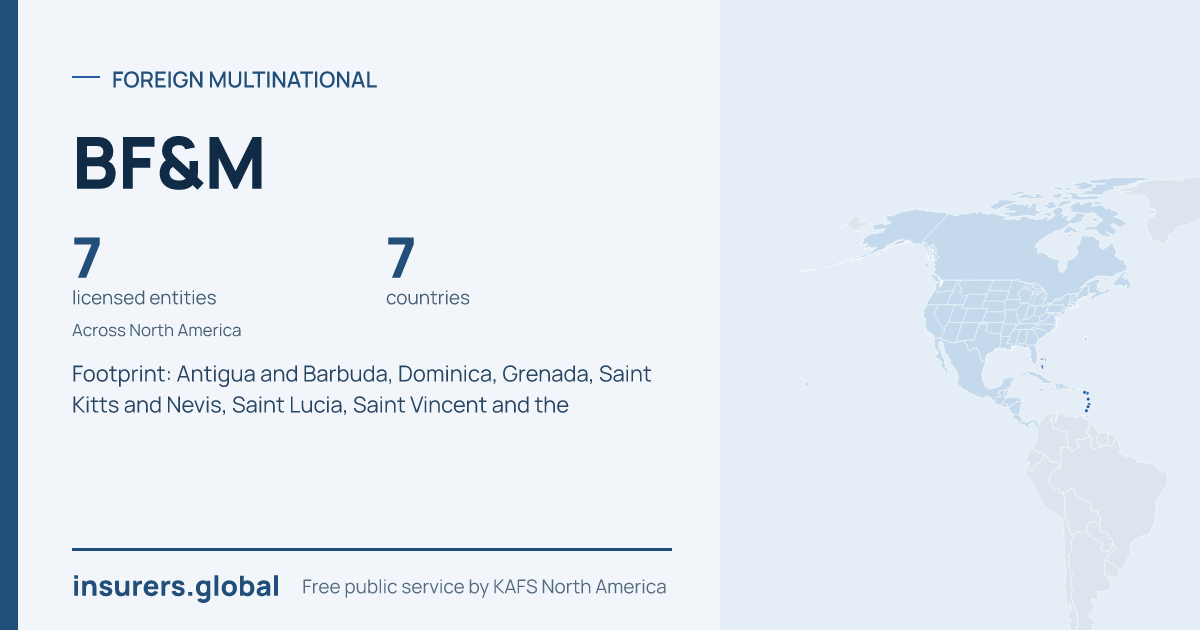Image resolution: width=1200 pixels, height=630 pixels.
Task: Click the horizontal divider above footer
Action: 372,549
